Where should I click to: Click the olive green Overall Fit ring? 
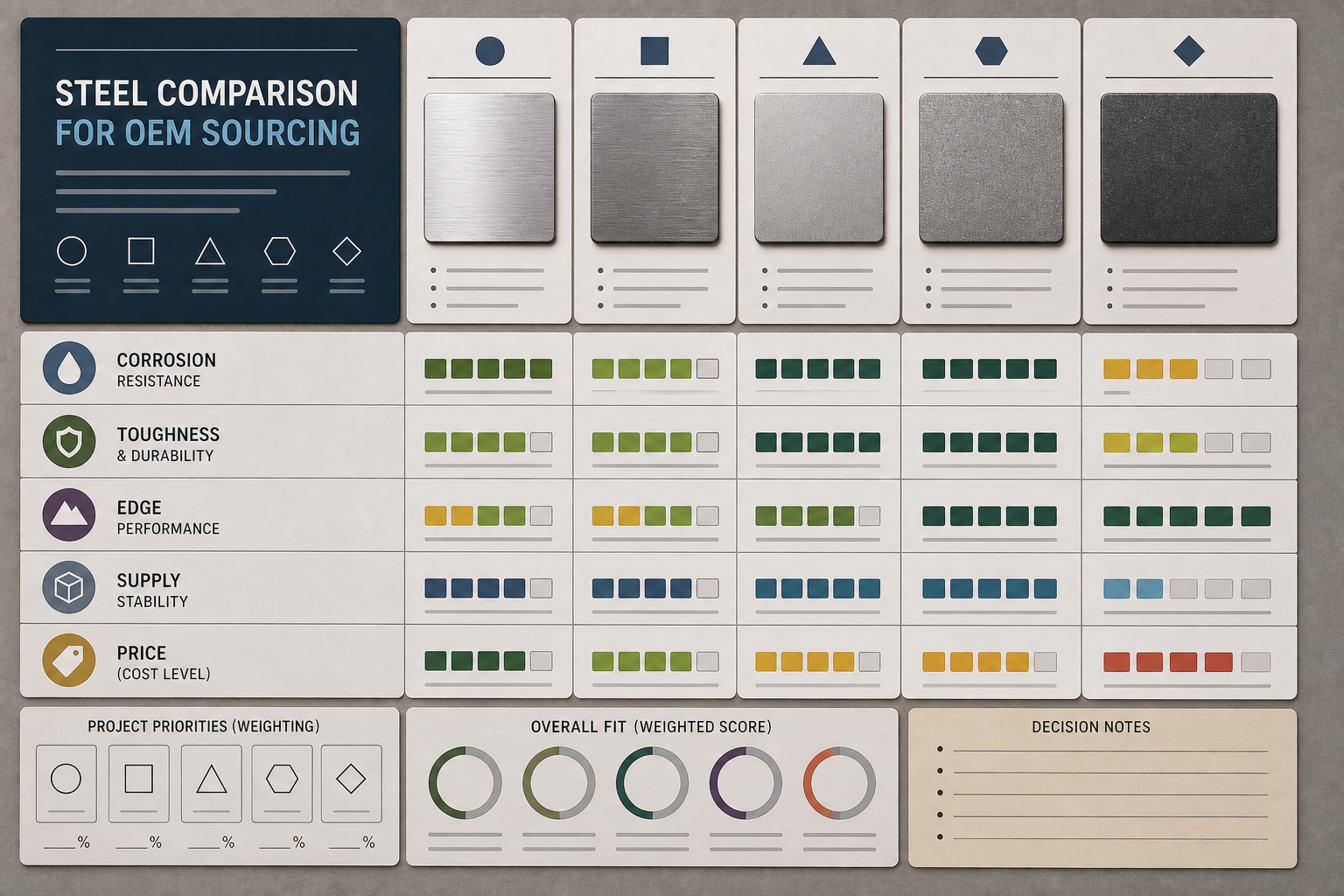pyautogui.click(x=559, y=783)
